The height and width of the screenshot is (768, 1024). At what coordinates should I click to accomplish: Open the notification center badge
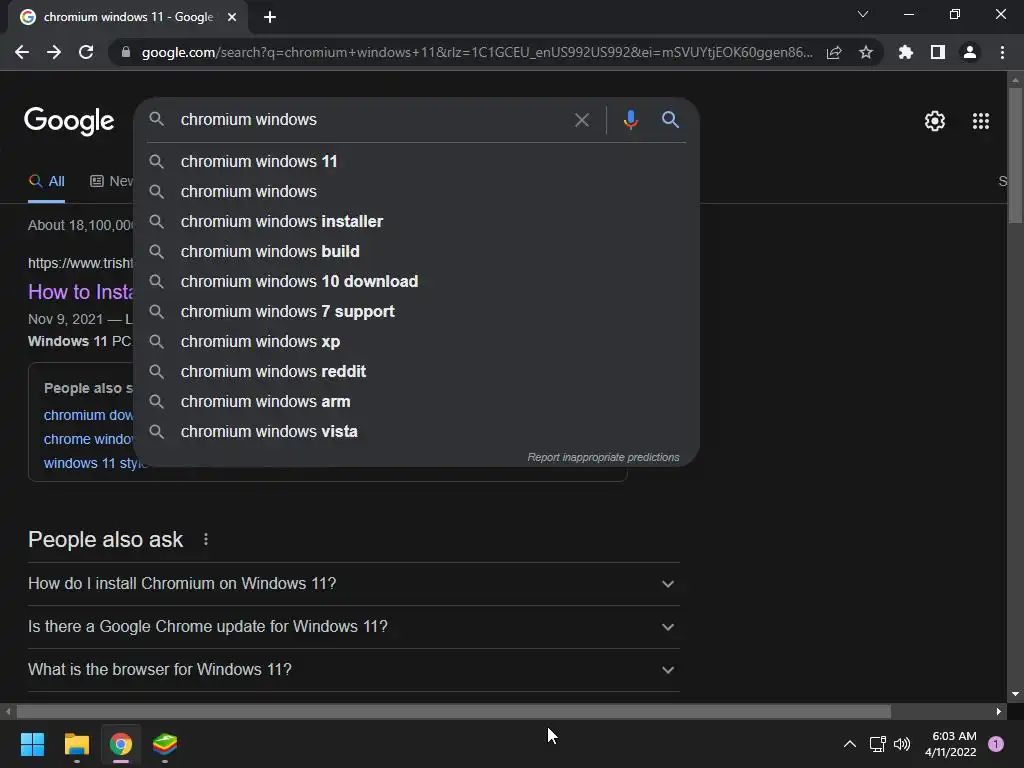point(996,744)
